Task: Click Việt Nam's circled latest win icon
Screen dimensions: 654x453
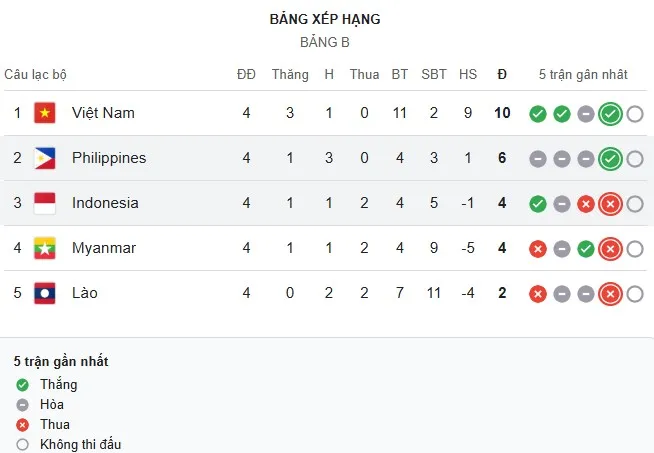Action: coord(611,114)
